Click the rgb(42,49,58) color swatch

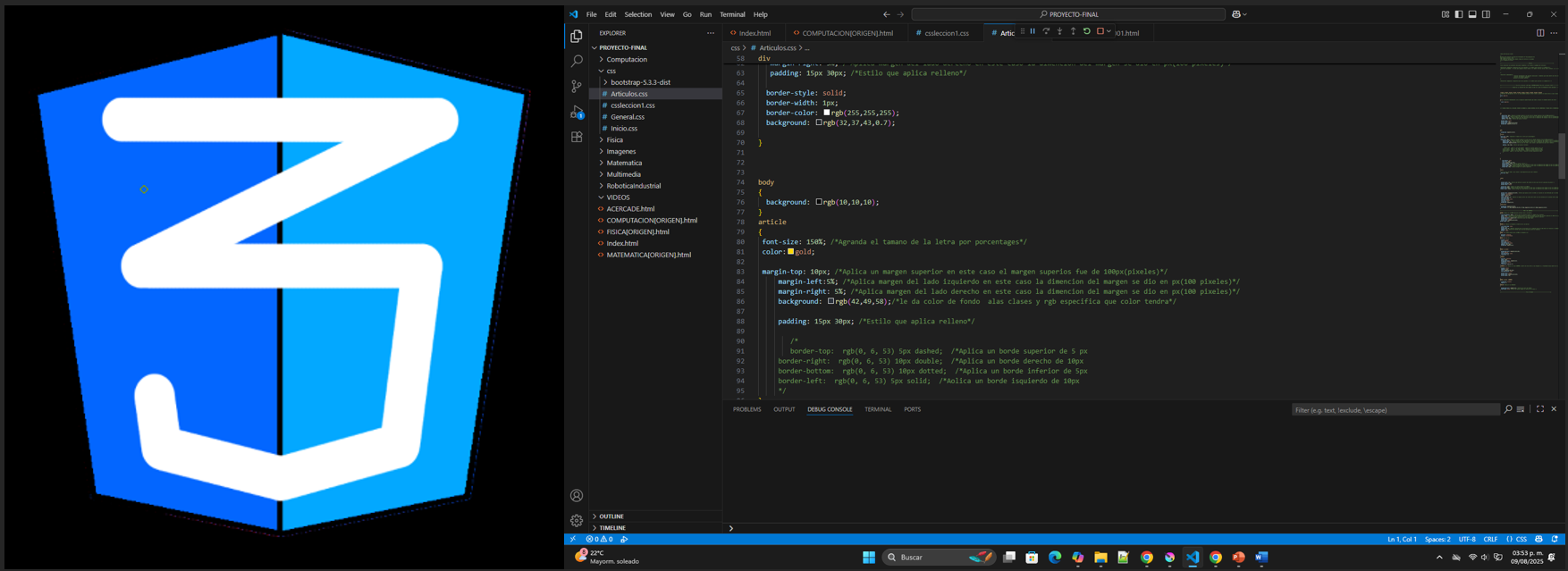coord(830,301)
